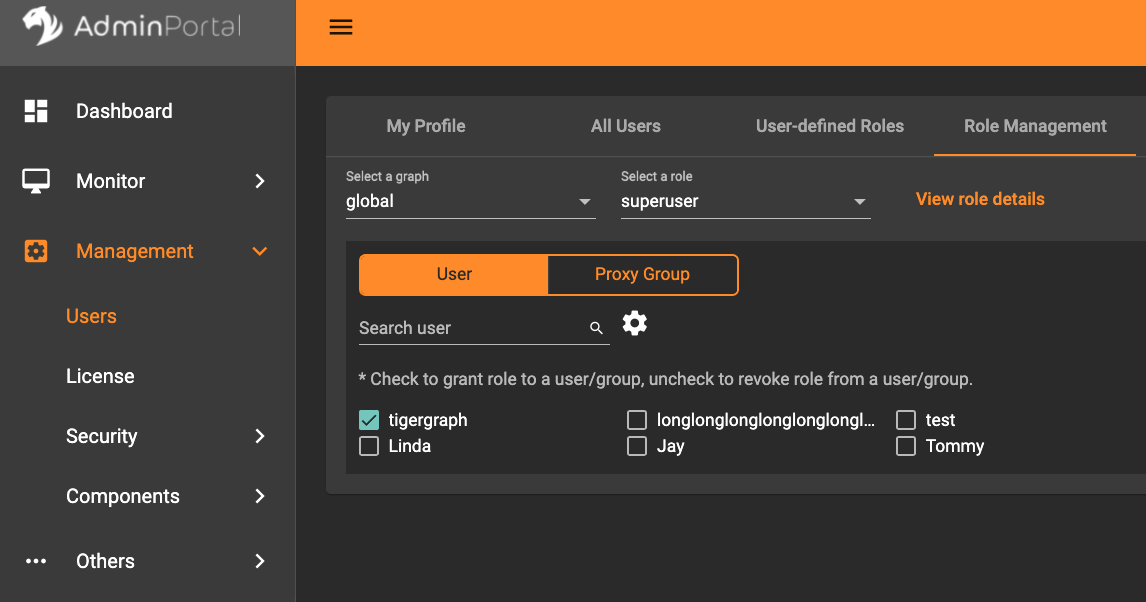The height and width of the screenshot is (602, 1146).
Task: Open the License page in sidebar
Action: (100, 376)
